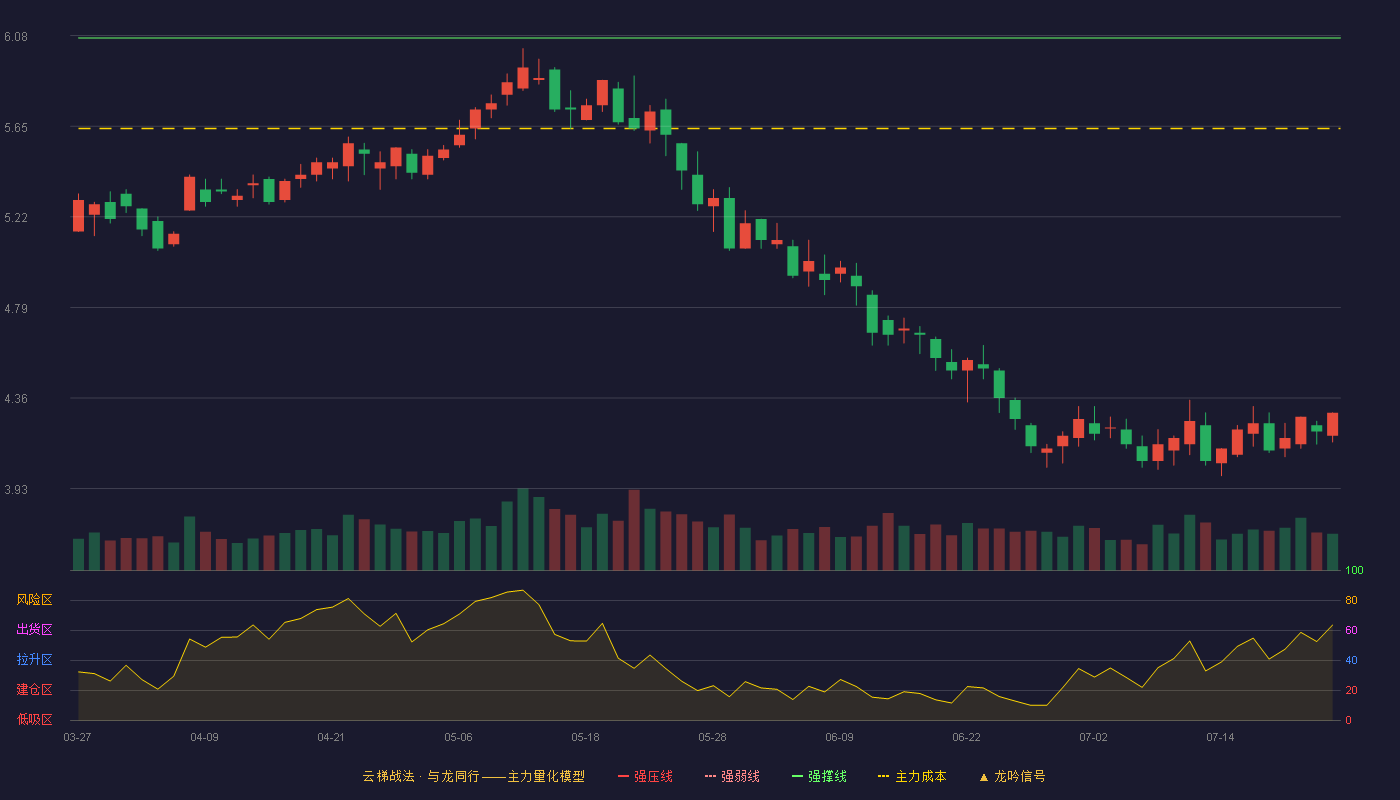Select the 建仓区 zone label

click(x=34, y=690)
